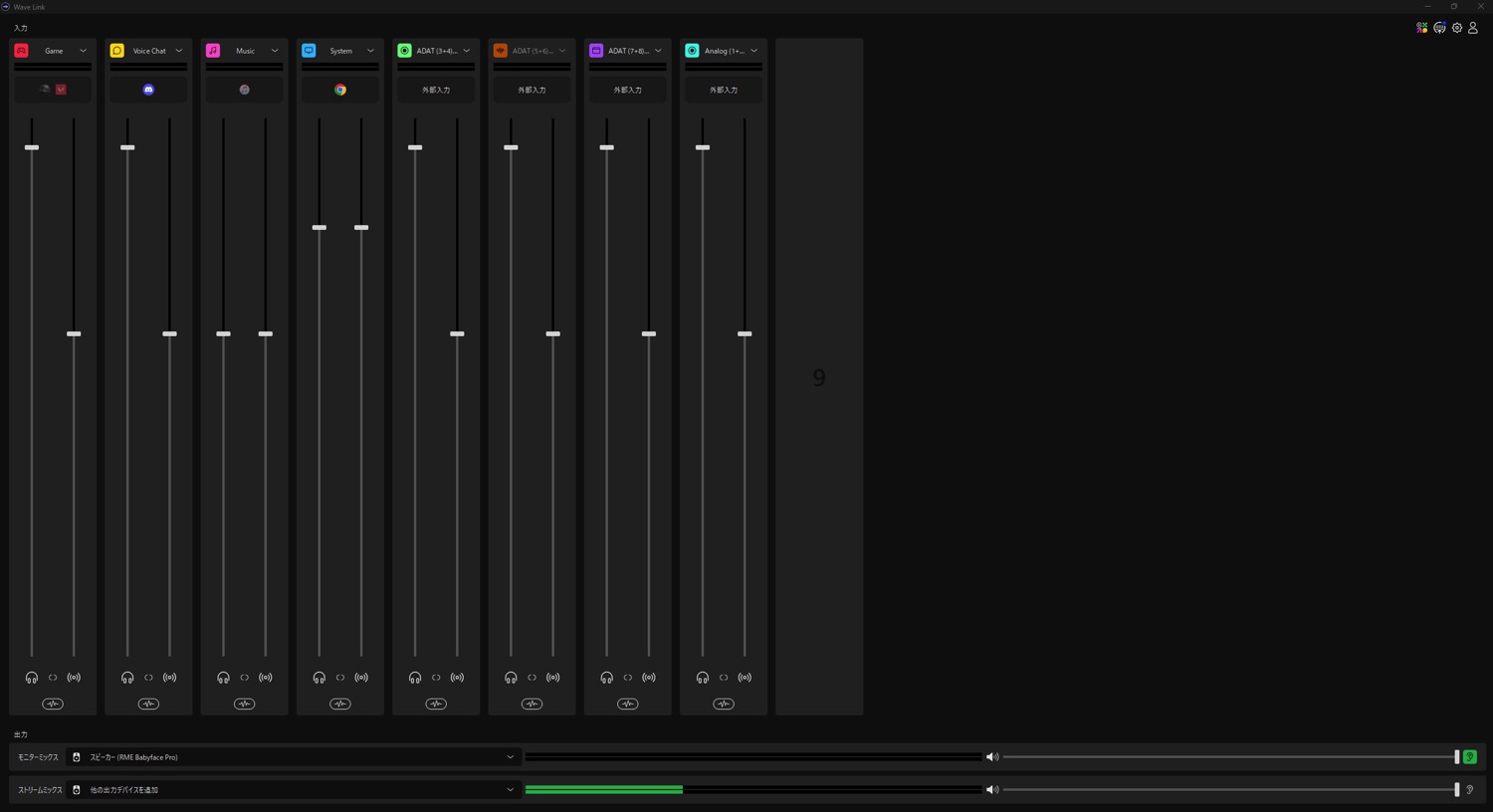Enable listening to the stream mix

1470,790
